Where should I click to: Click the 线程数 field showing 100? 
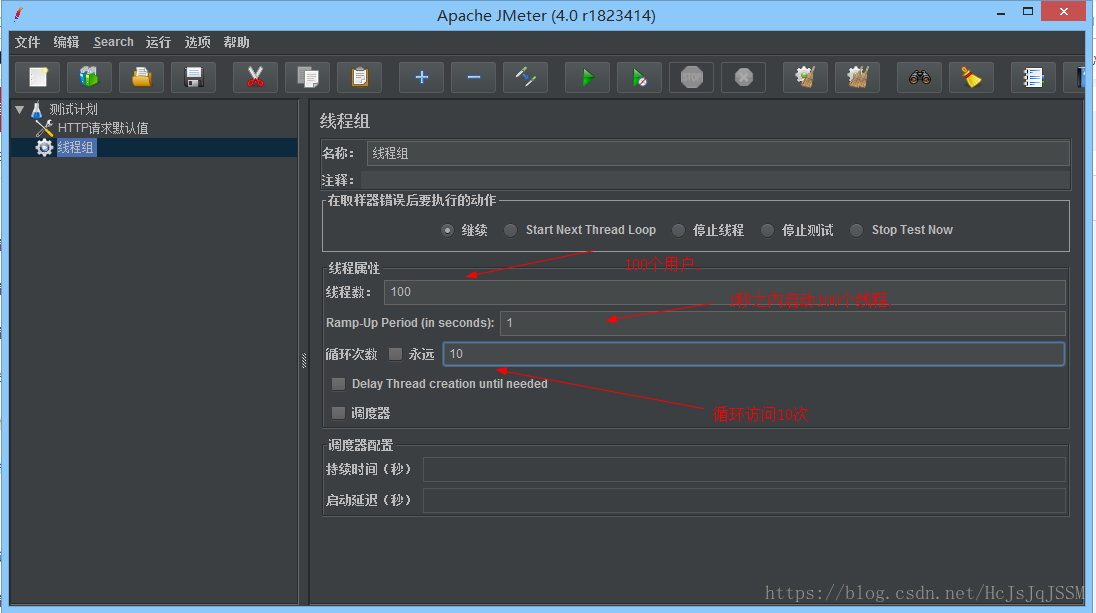724,292
